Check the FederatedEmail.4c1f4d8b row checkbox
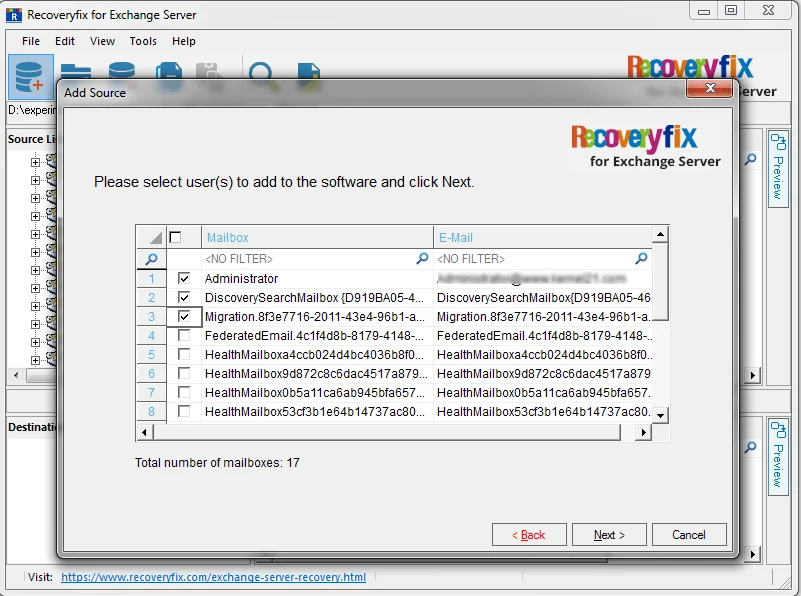This screenshot has width=801, height=596. [184, 336]
